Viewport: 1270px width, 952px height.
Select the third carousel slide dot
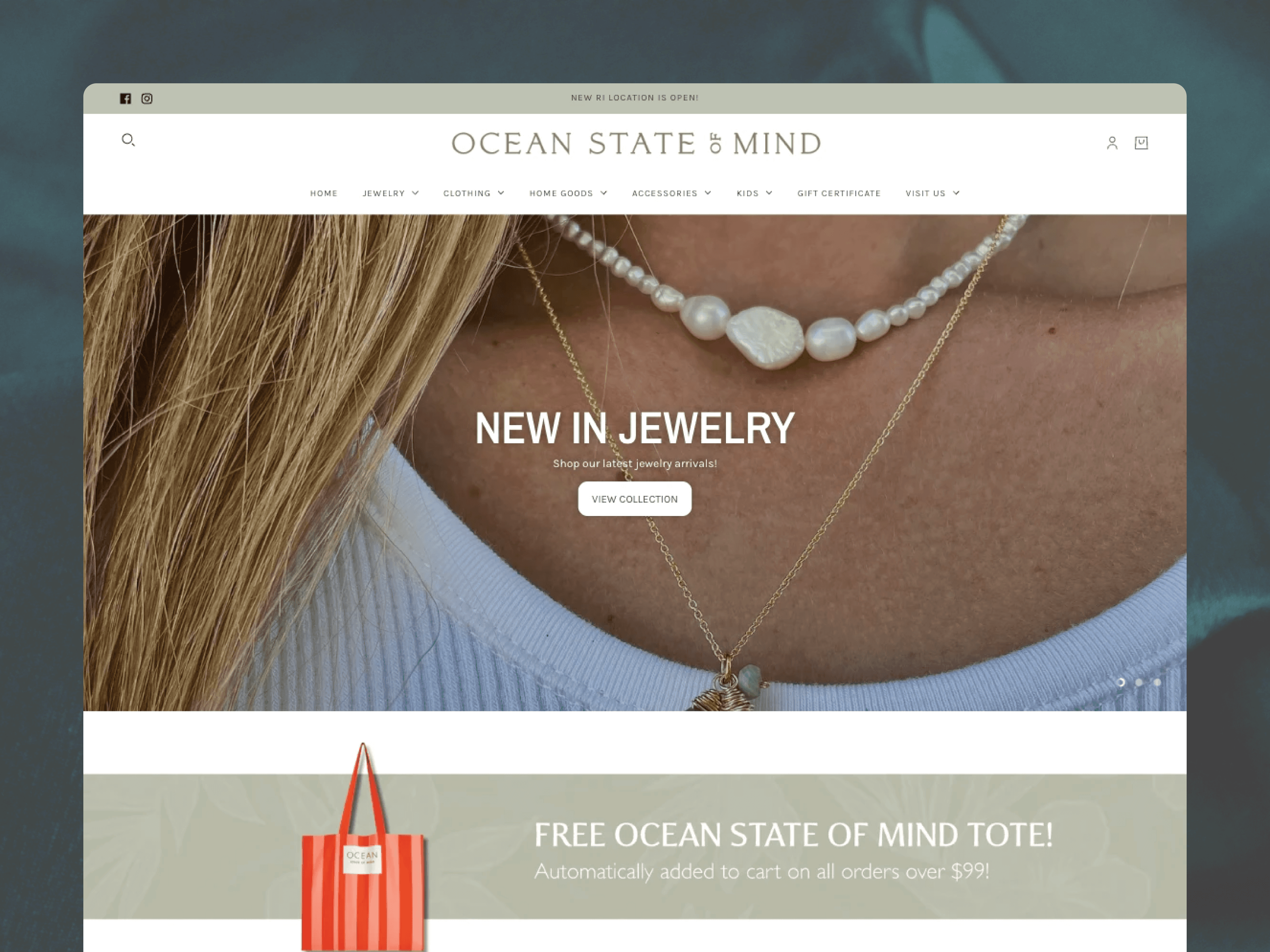[1158, 682]
